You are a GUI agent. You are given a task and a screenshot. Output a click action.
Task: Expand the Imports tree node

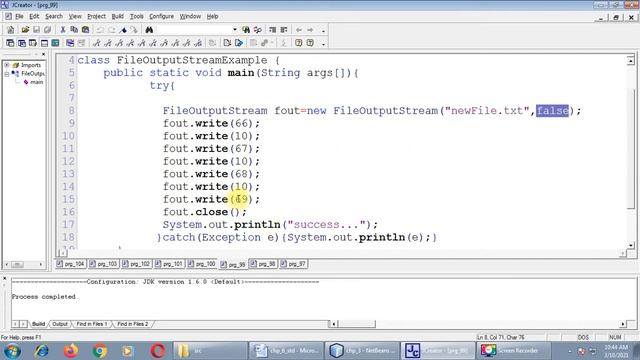click(x=7, y=65)
